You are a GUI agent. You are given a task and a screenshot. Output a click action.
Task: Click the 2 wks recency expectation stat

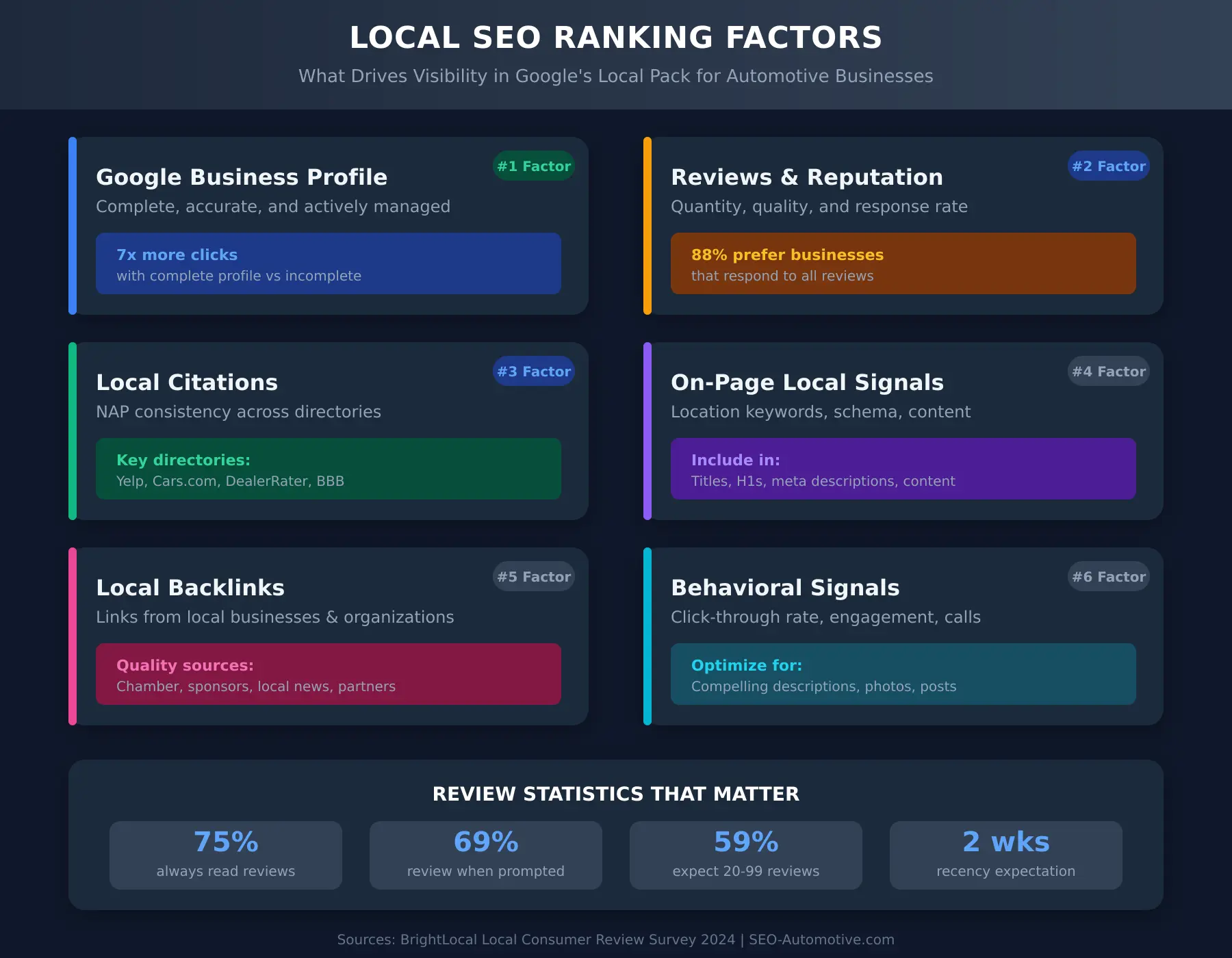coord(1005,855)
